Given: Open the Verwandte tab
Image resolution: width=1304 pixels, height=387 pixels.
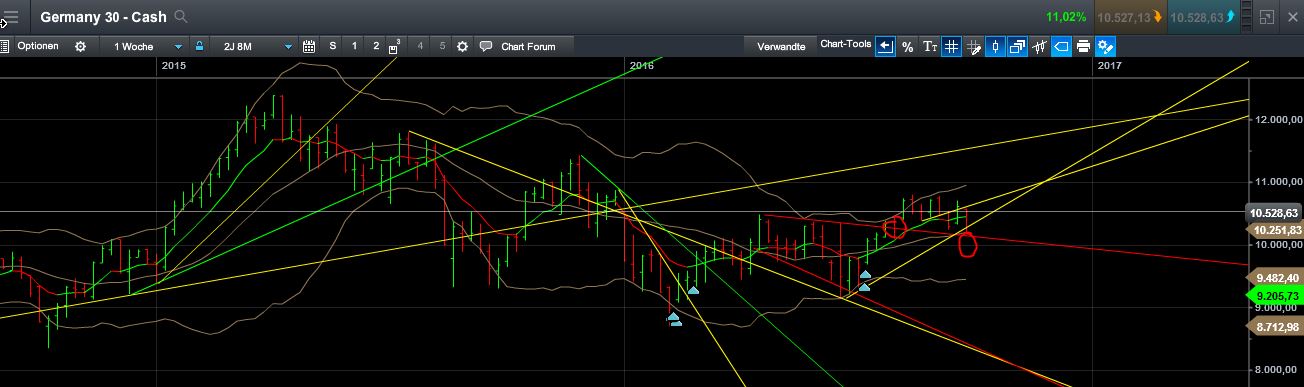Looking at the screenshot, I should pyautogui.click(x=781, y=46).
